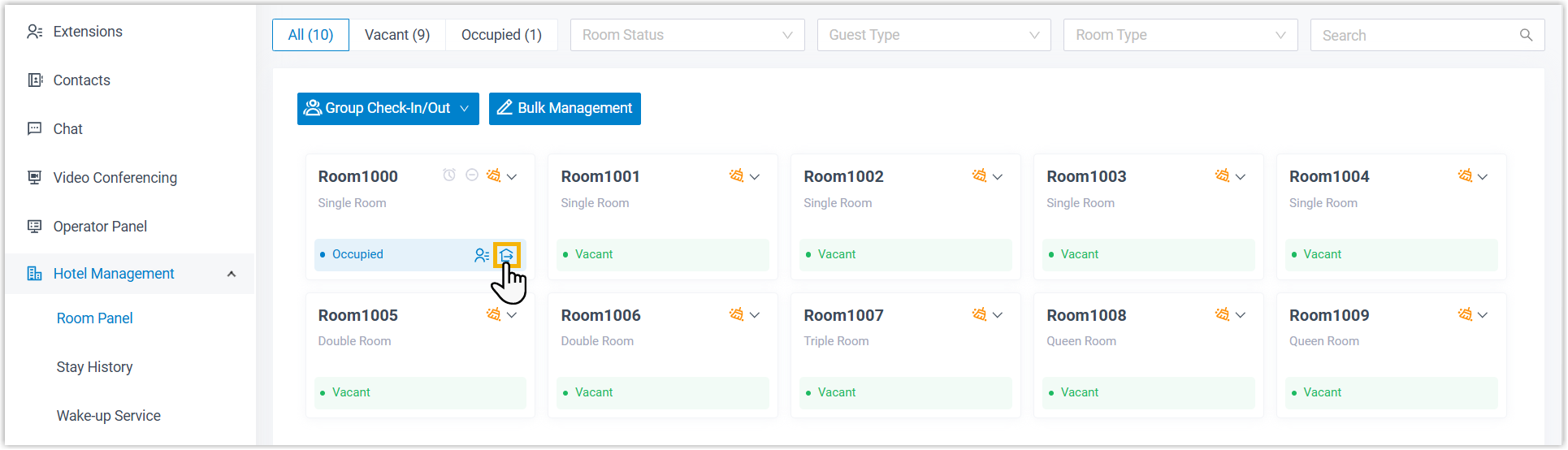This screenshot has width=1568, height=450.
Task: Click the housekeeping broom icon on Room1001
Action: [x=736, y=175]
